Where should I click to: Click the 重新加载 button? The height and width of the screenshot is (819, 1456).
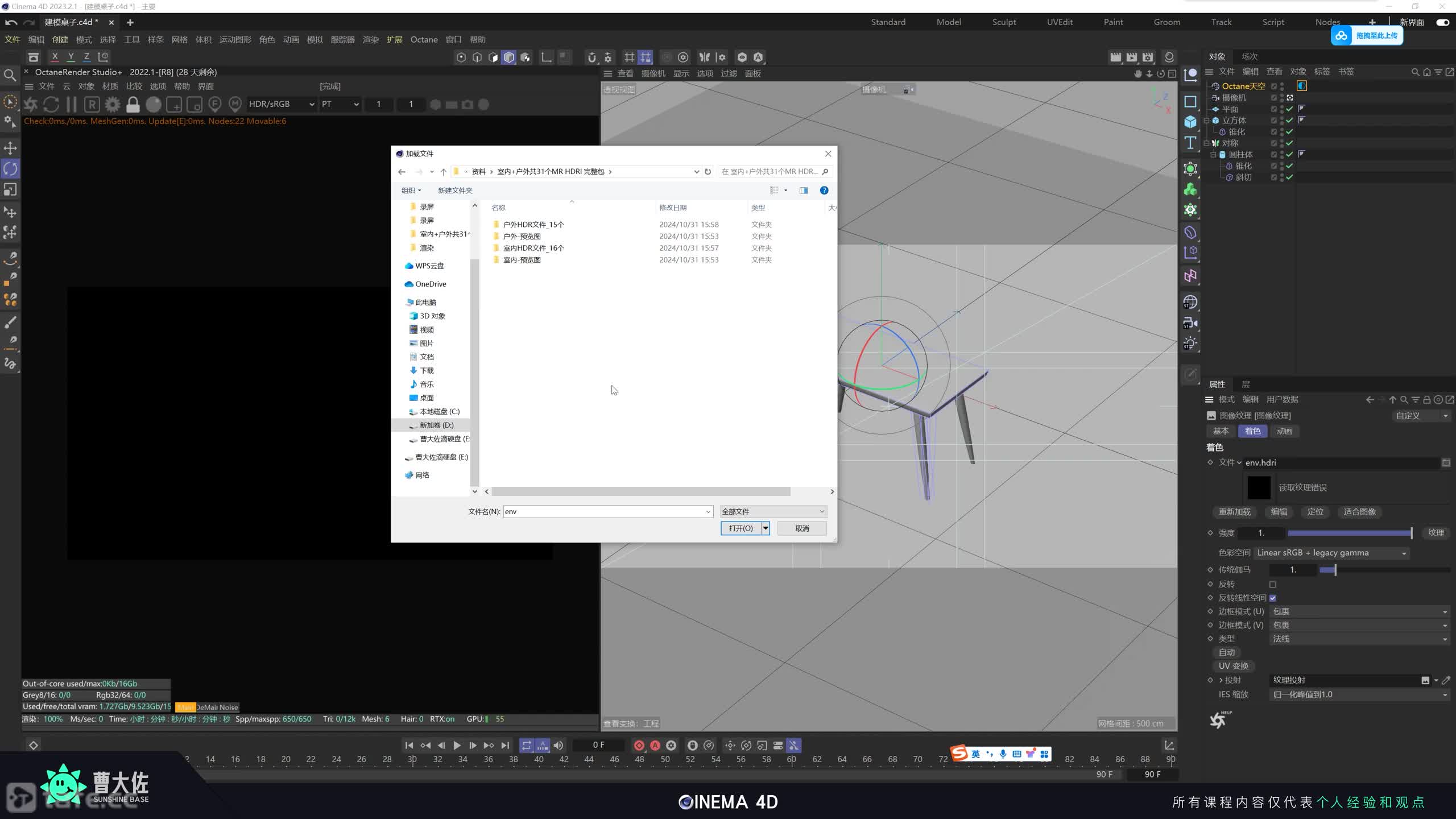click(1234, 512)
